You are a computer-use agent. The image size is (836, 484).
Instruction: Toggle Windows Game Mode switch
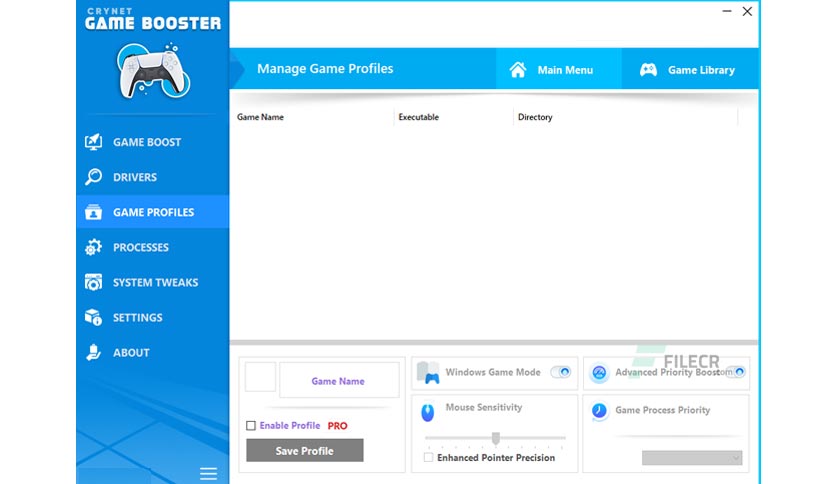point(560,372)
